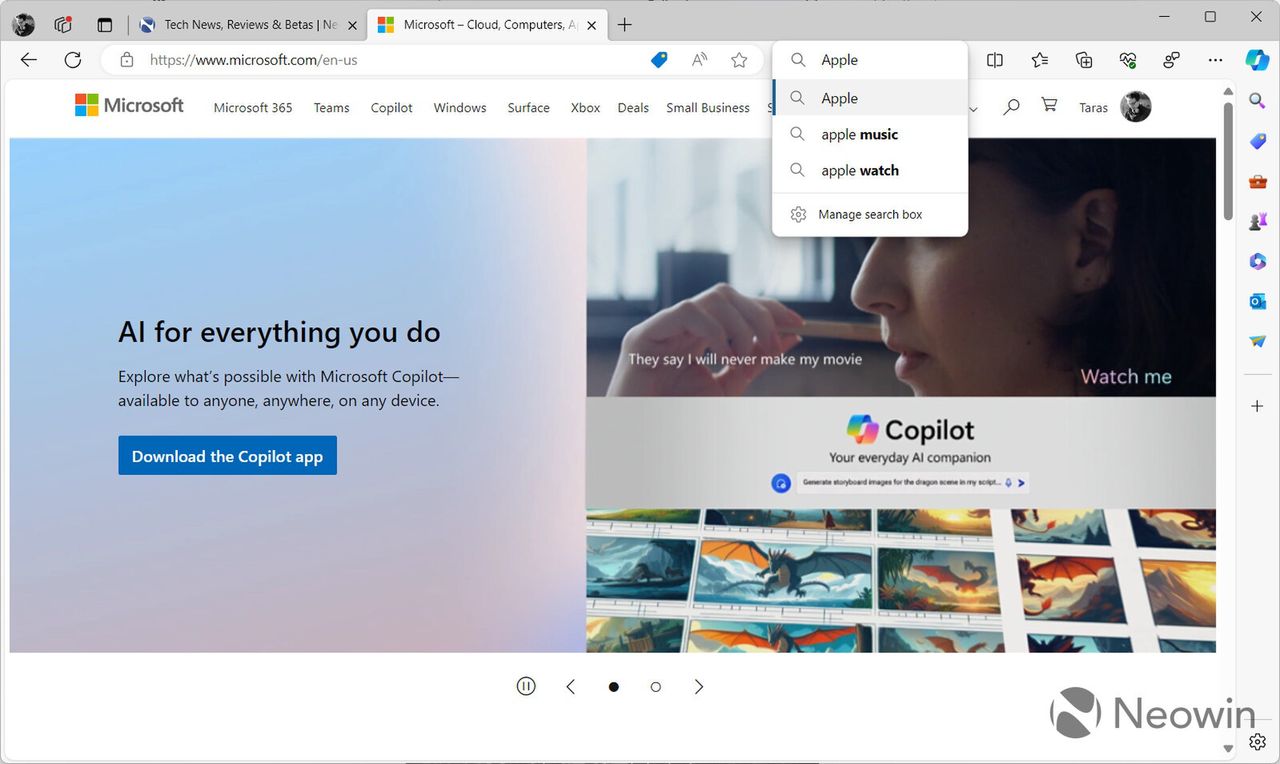
Task: Go back to the previous page
Action: click(29, 60)
